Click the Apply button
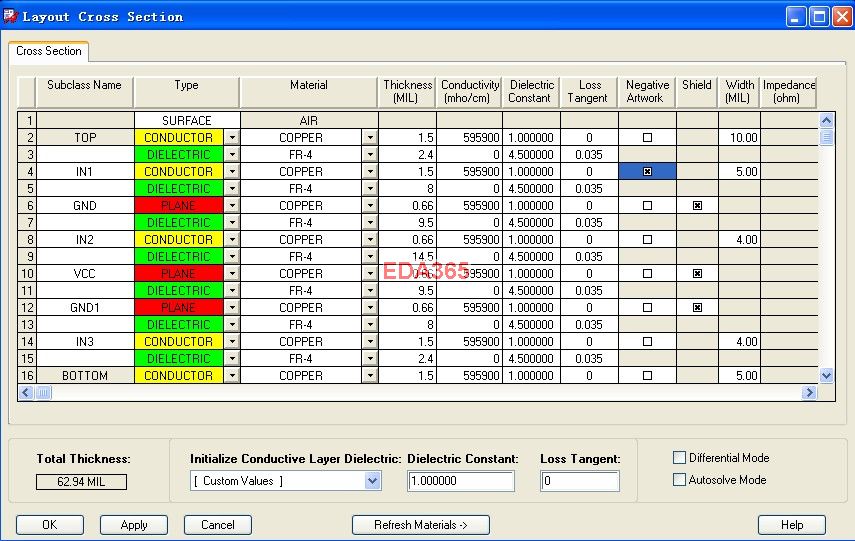This screenshot has height=541, width=855. click(x=134, y=525)
